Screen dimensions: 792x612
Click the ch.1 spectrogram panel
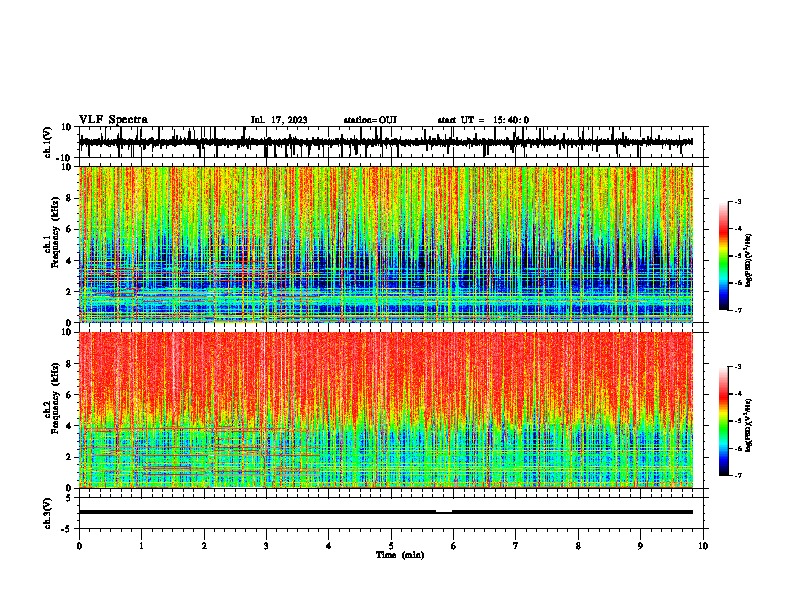tap(386, 244)
